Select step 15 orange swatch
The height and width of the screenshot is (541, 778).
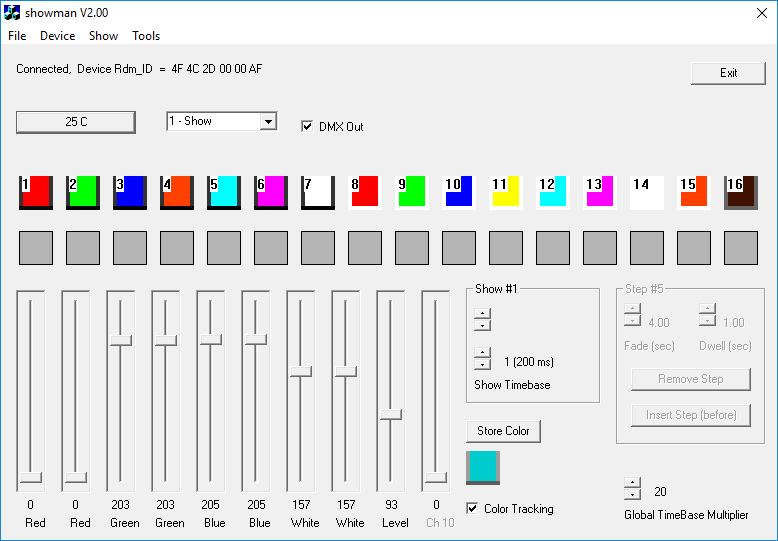(x=694, y=192)
